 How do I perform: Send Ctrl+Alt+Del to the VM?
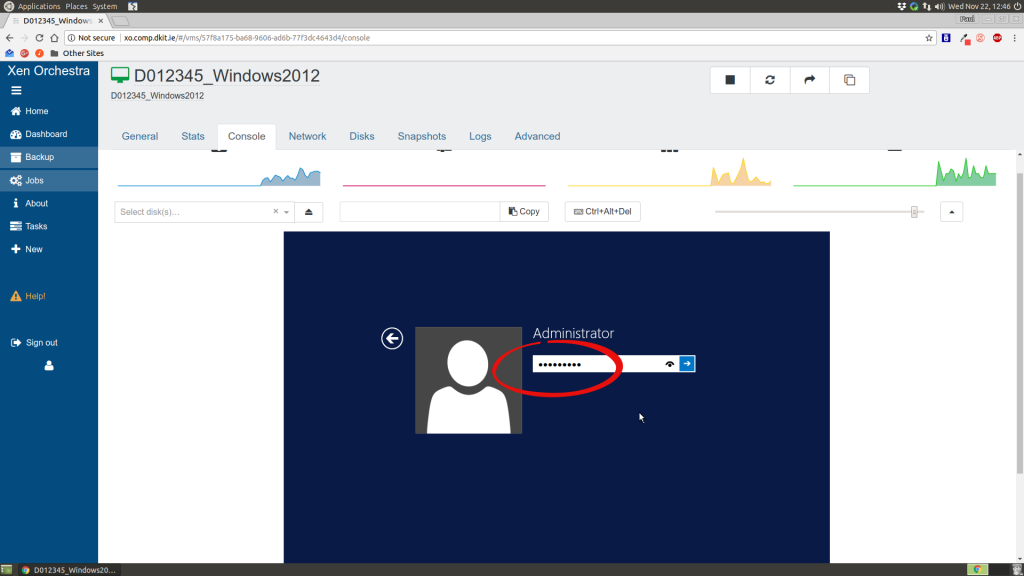click(x=602, y=212)
